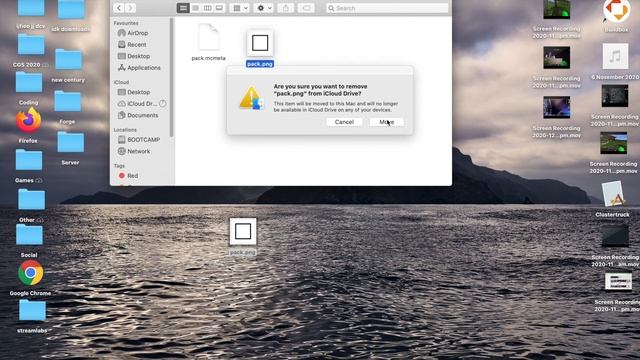
Task: Select 6 November 2020 audio file
Action: point(615,61)
